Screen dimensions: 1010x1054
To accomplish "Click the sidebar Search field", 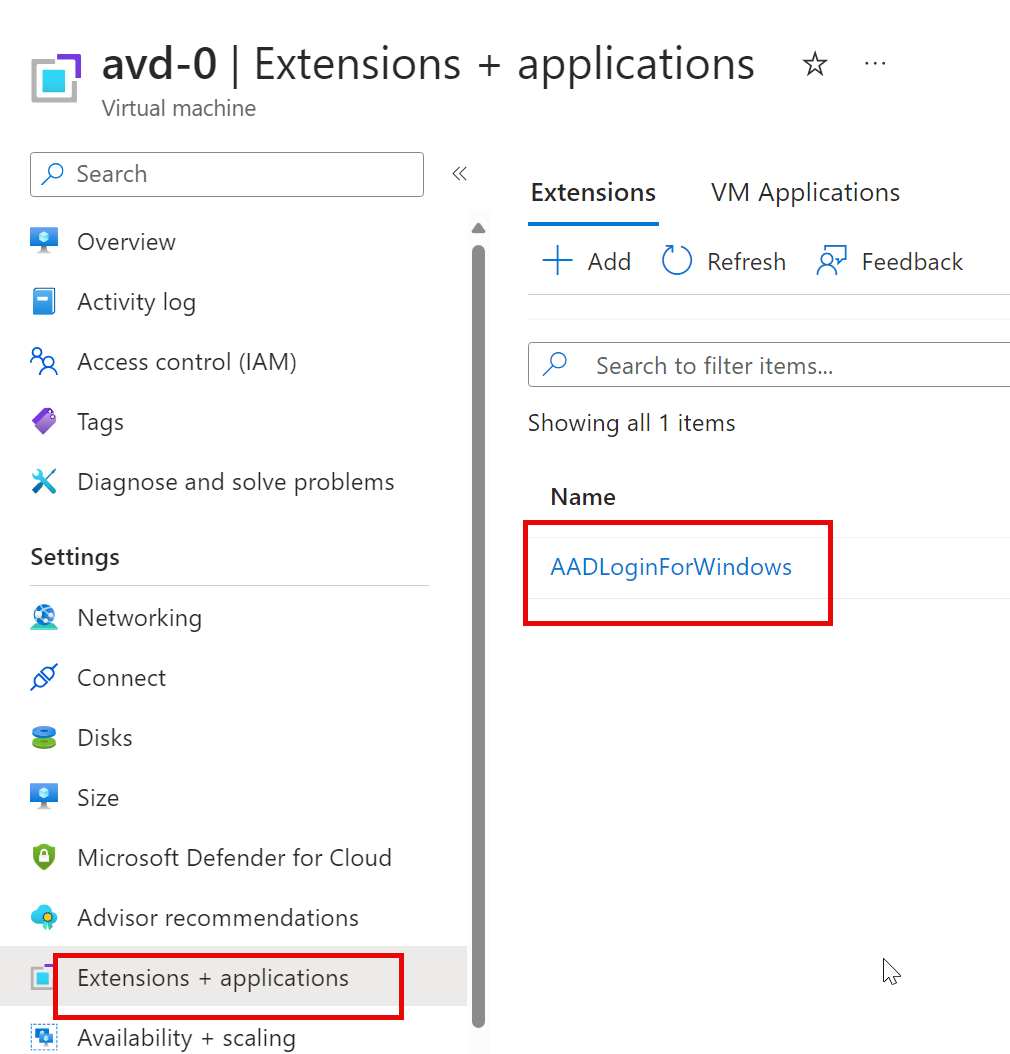I will [x=226, y=174].
